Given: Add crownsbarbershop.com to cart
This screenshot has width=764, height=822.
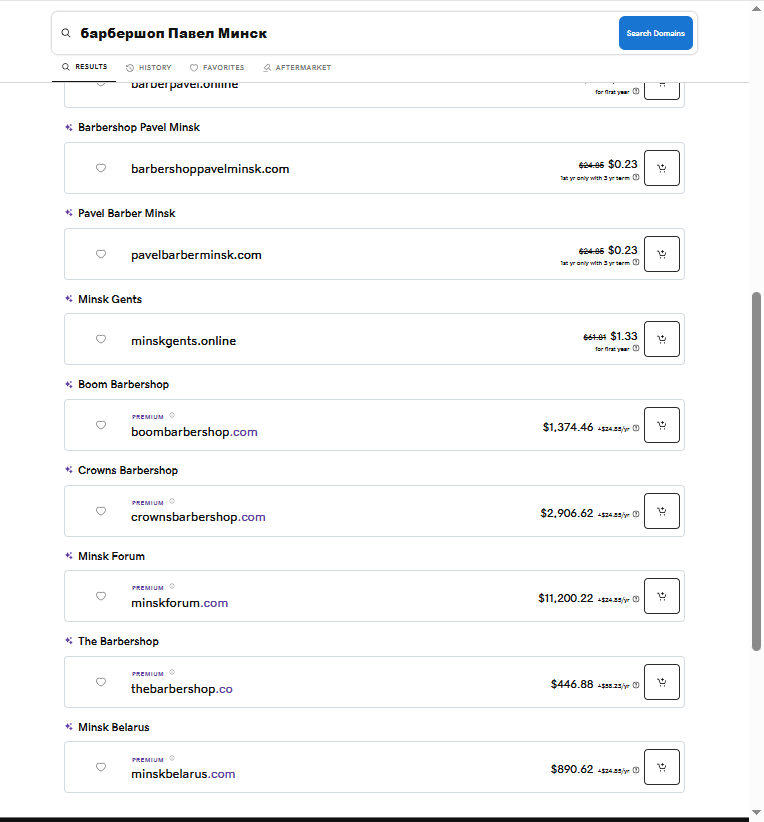Looking at the screenshot, I should coord(661,512).
